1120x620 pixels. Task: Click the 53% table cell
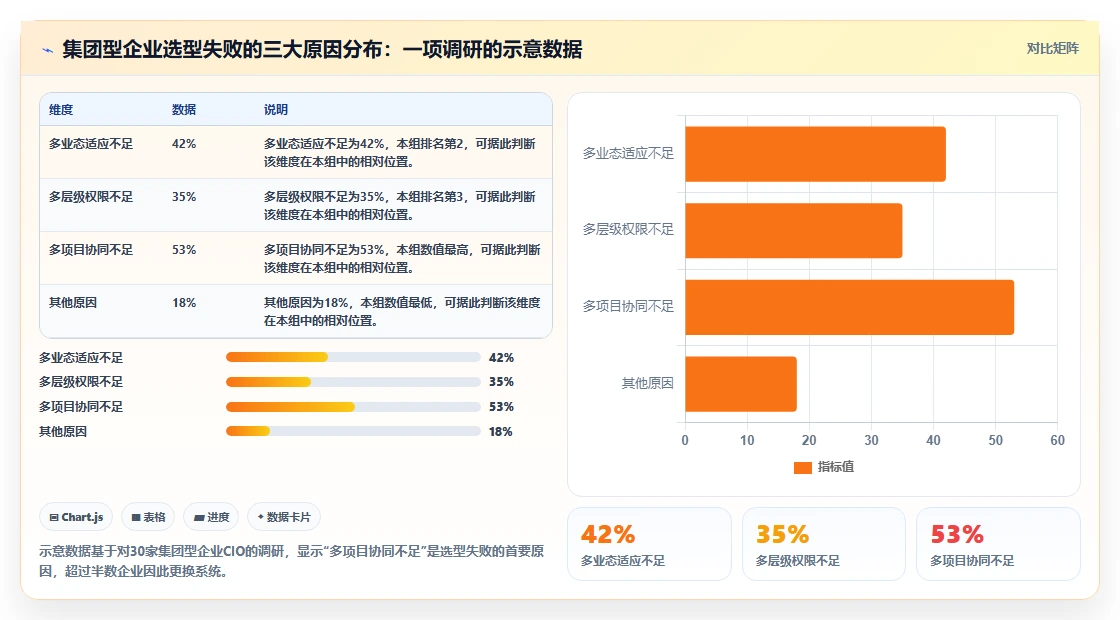(x=184, y=249)
